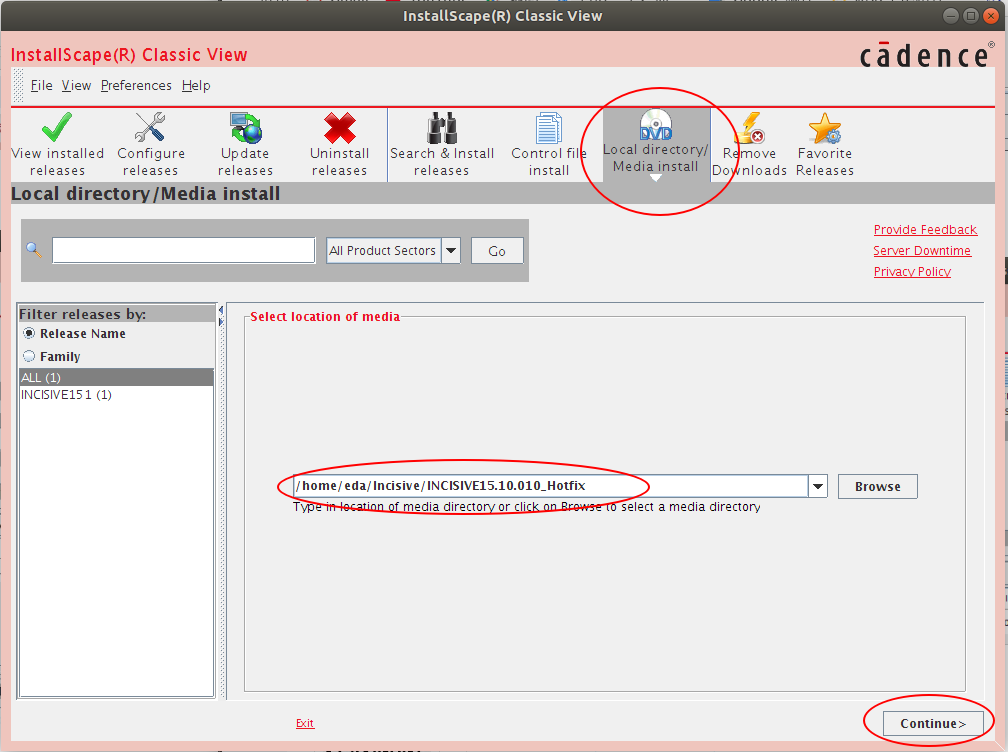
Task: Click the magnifier search icon
Action: (x=34, y=250)
